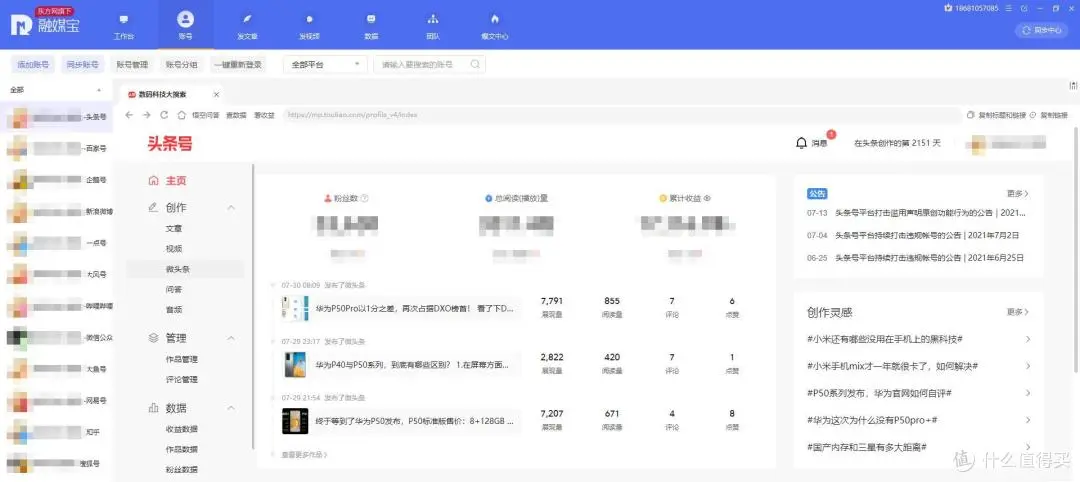The image size is (1080, 482).
Task: Open the 消息 bell notifications
Action: pyautogui.click(x=801, y=143)
